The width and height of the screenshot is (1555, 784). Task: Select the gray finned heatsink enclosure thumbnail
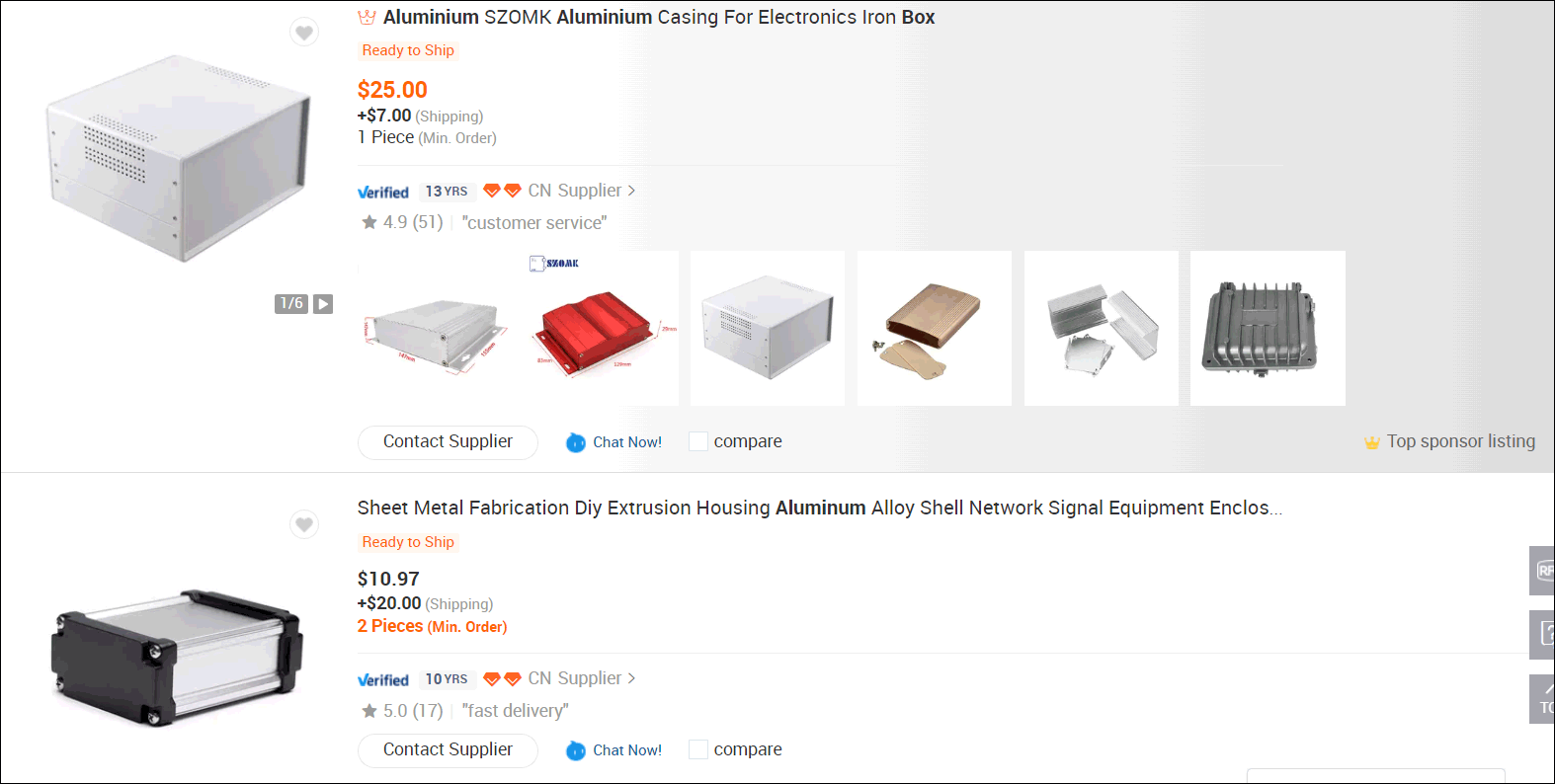1268,329
